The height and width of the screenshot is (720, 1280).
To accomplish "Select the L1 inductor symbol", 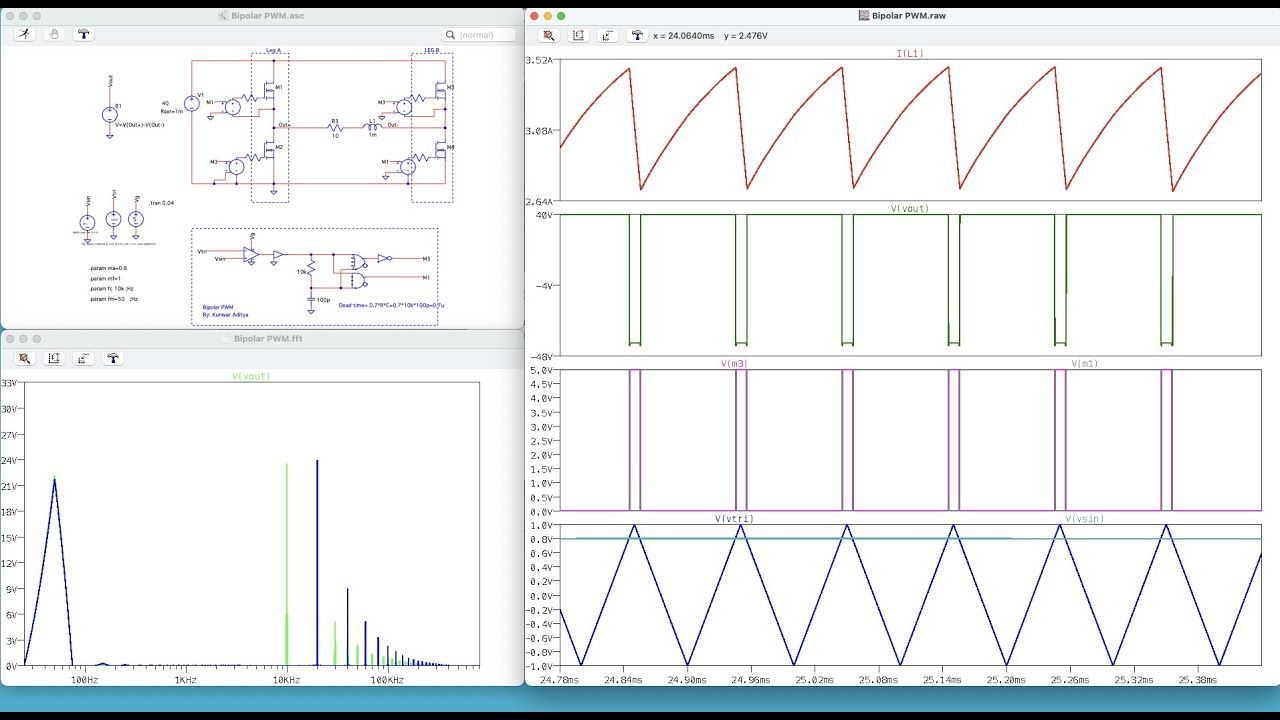I will tap(372, 127).
